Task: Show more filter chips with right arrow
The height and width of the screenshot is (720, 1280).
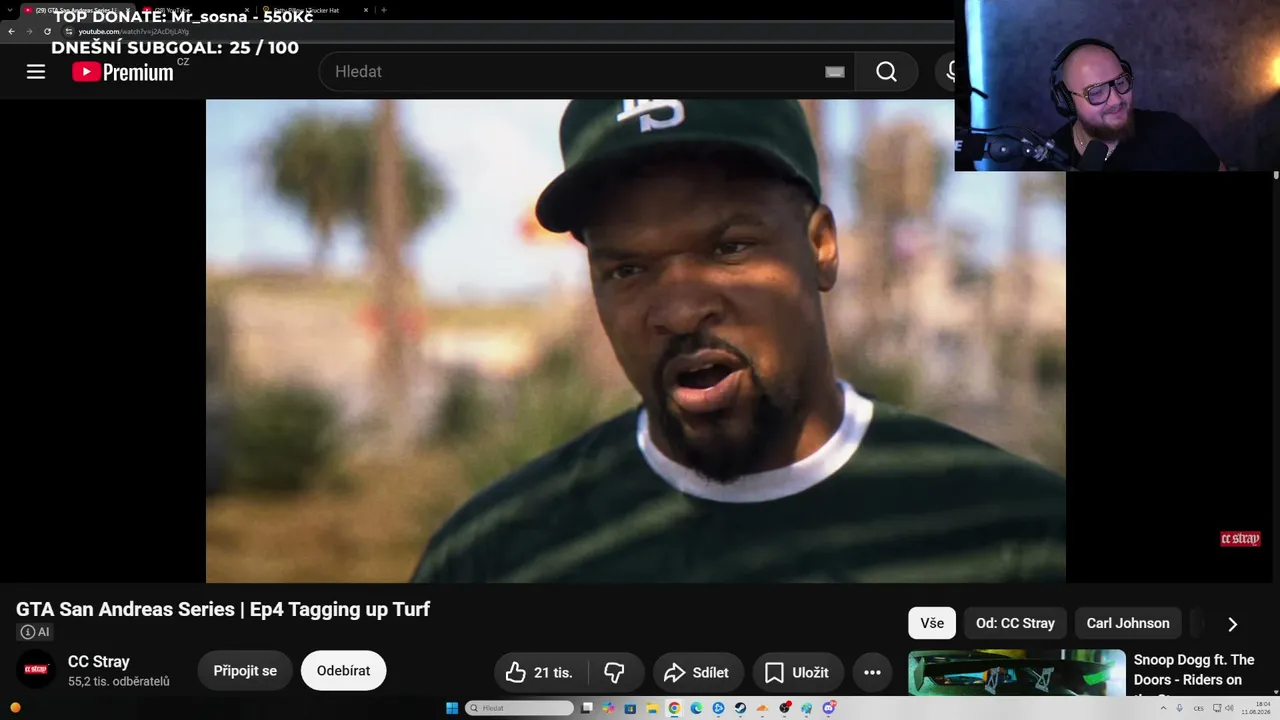Action: (1232, 624)
